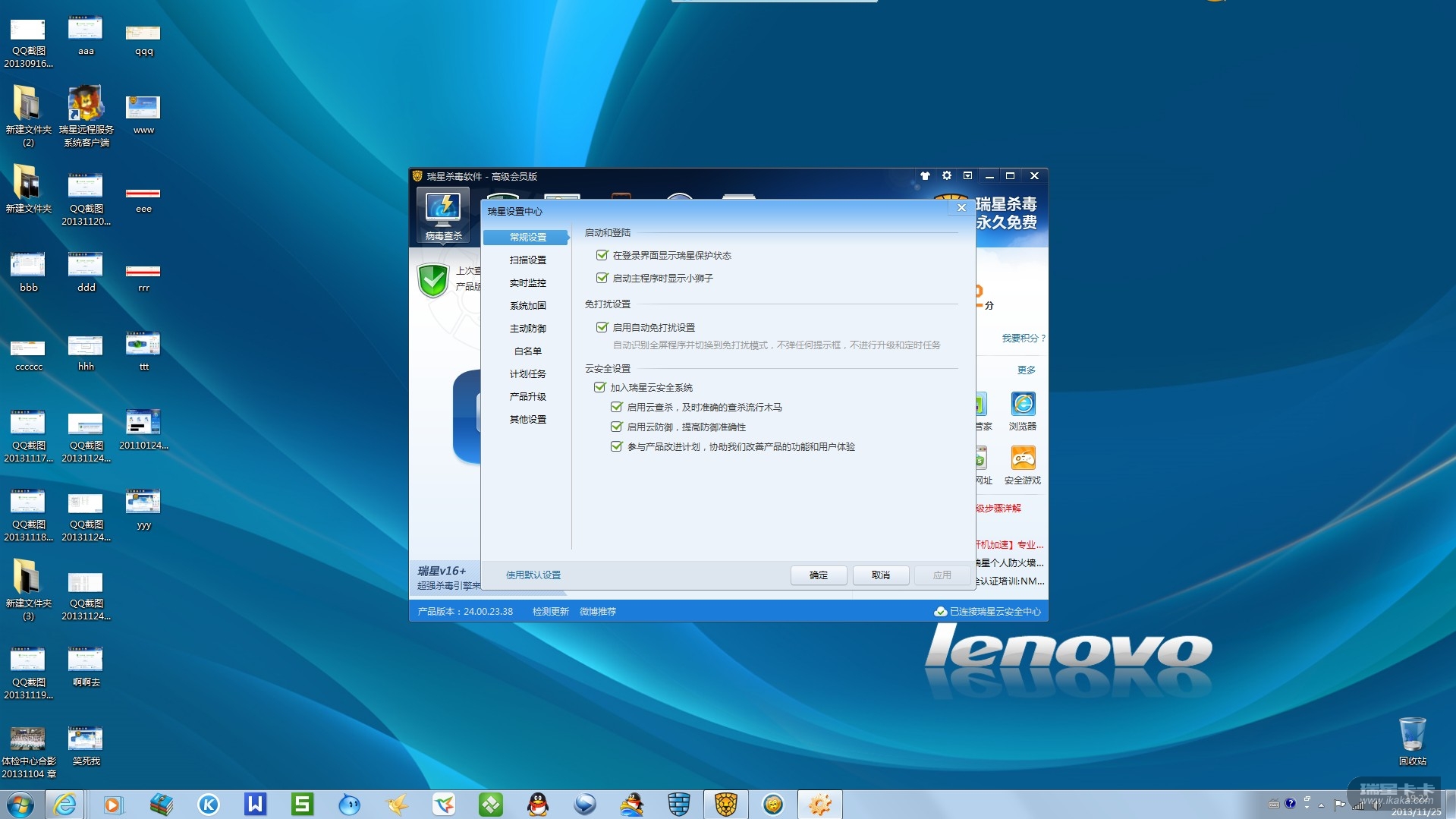The image size is (1456, 819).
Task: Open the gear settings icon in Rising title bar
Action: click(x=946, y=176)
